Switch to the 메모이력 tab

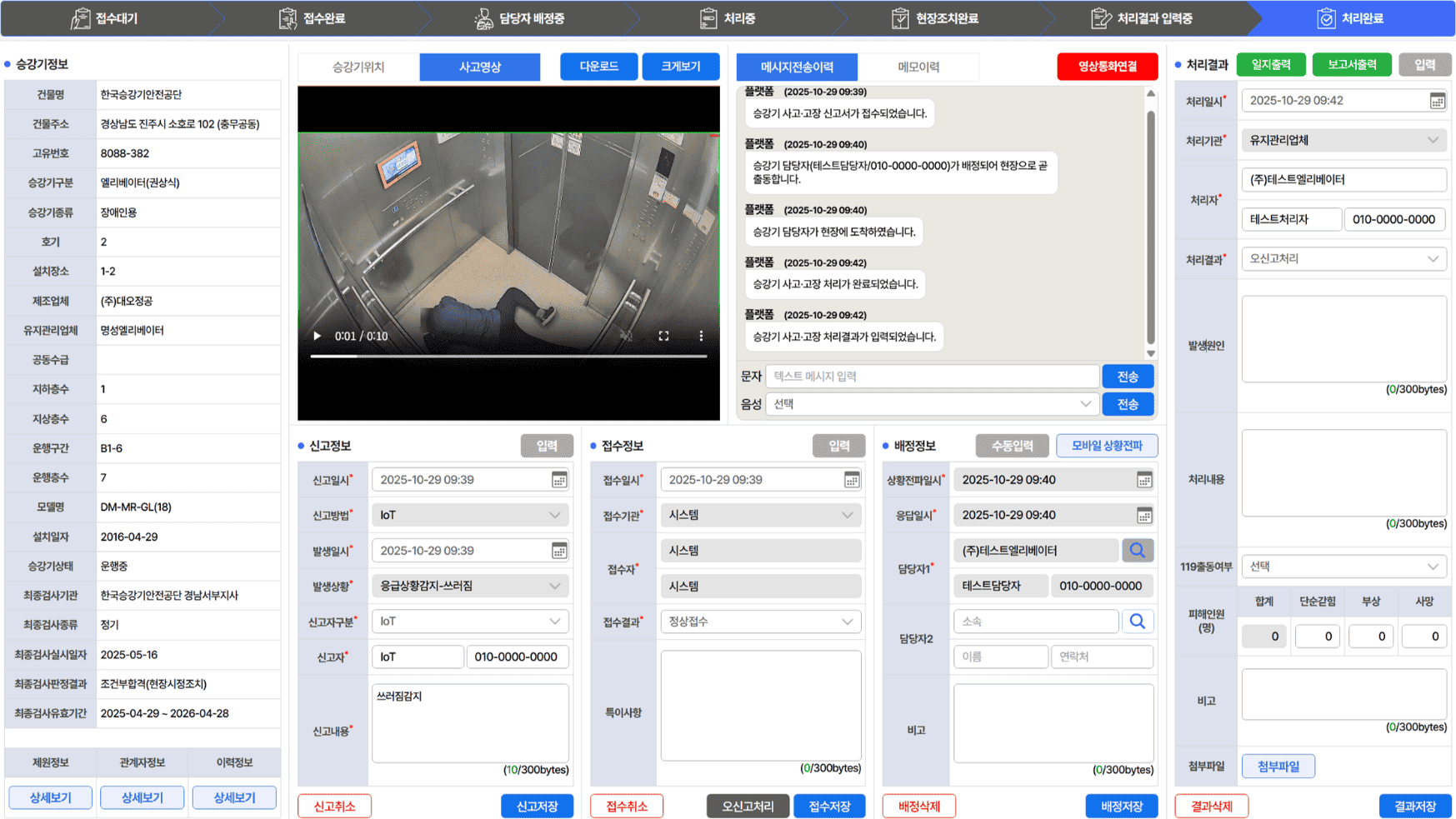coord(918,67)
